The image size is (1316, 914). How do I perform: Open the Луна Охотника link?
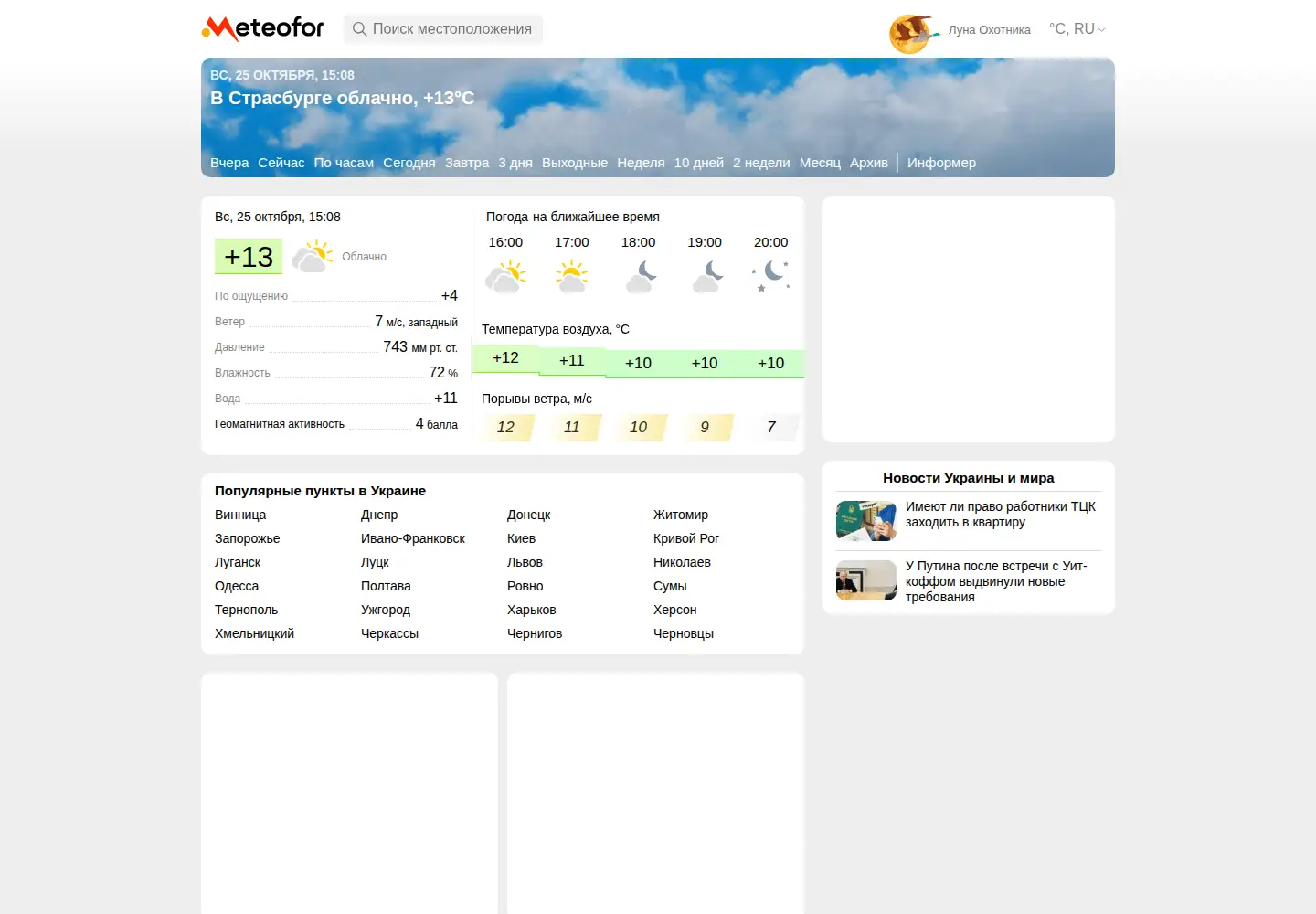click(990, 30)
